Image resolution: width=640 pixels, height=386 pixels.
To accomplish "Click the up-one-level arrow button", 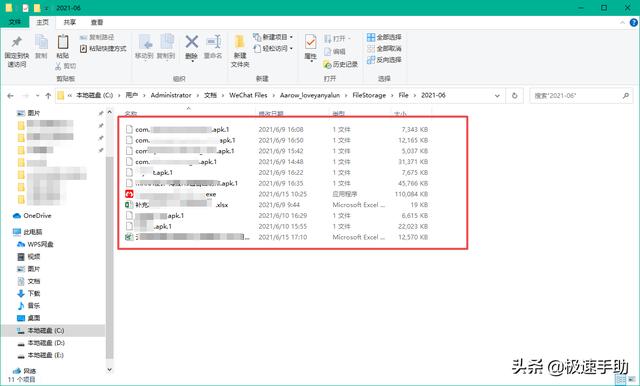I will pyautogui.click(x=48, y=96).
